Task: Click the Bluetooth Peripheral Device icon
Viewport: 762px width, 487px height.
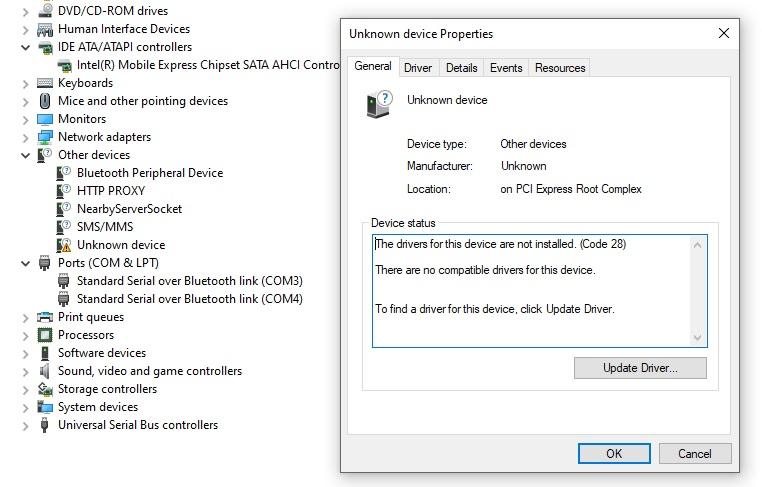Action: (x=64, y=173)
